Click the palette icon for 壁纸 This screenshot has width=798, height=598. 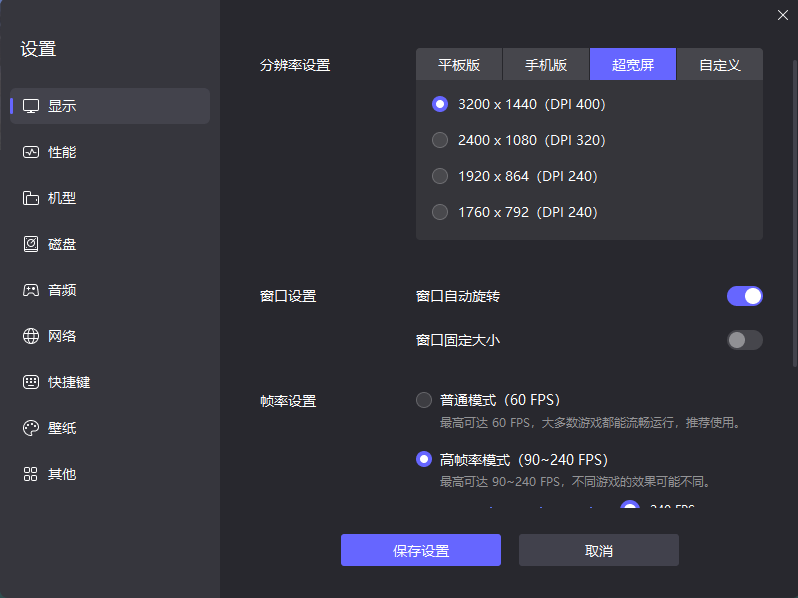tap(31, 428)
